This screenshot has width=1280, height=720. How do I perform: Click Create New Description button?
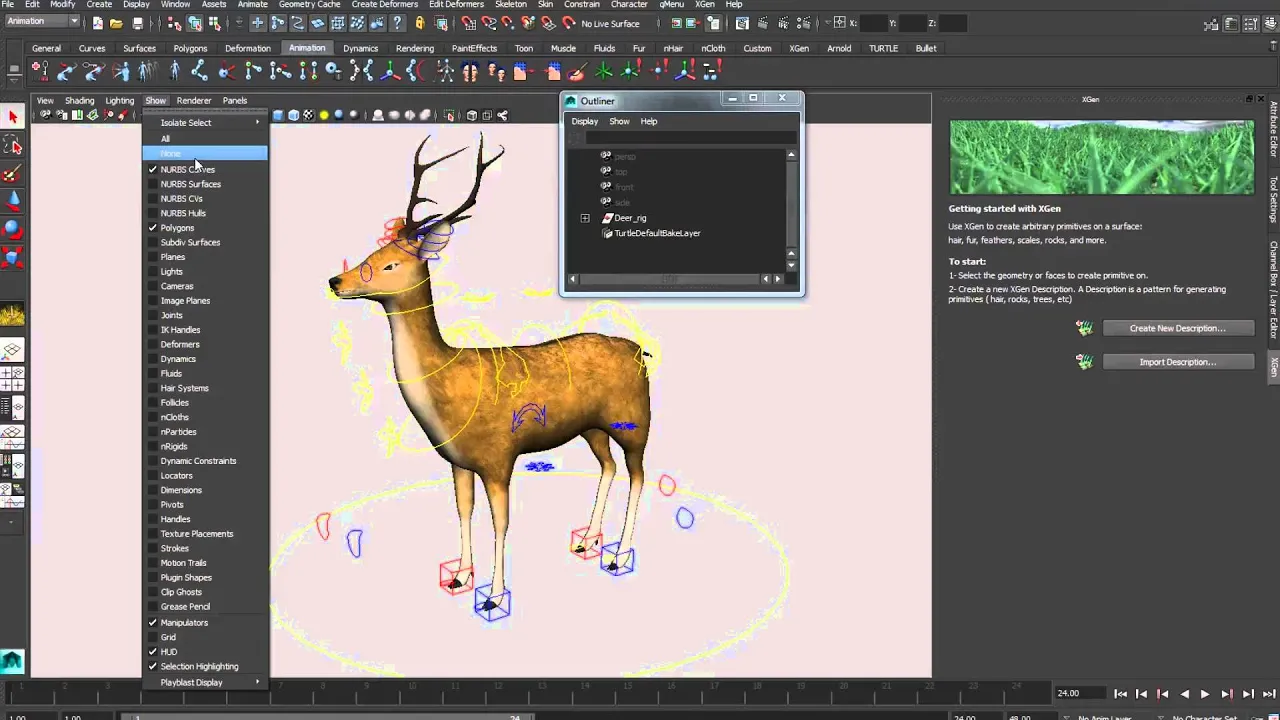coord(1177,328)
